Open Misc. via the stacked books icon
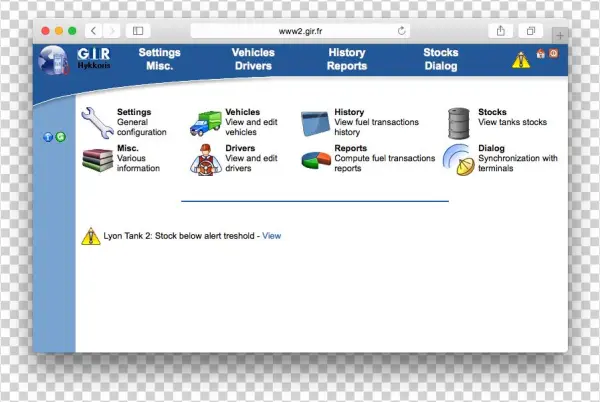 coord(97,159)
